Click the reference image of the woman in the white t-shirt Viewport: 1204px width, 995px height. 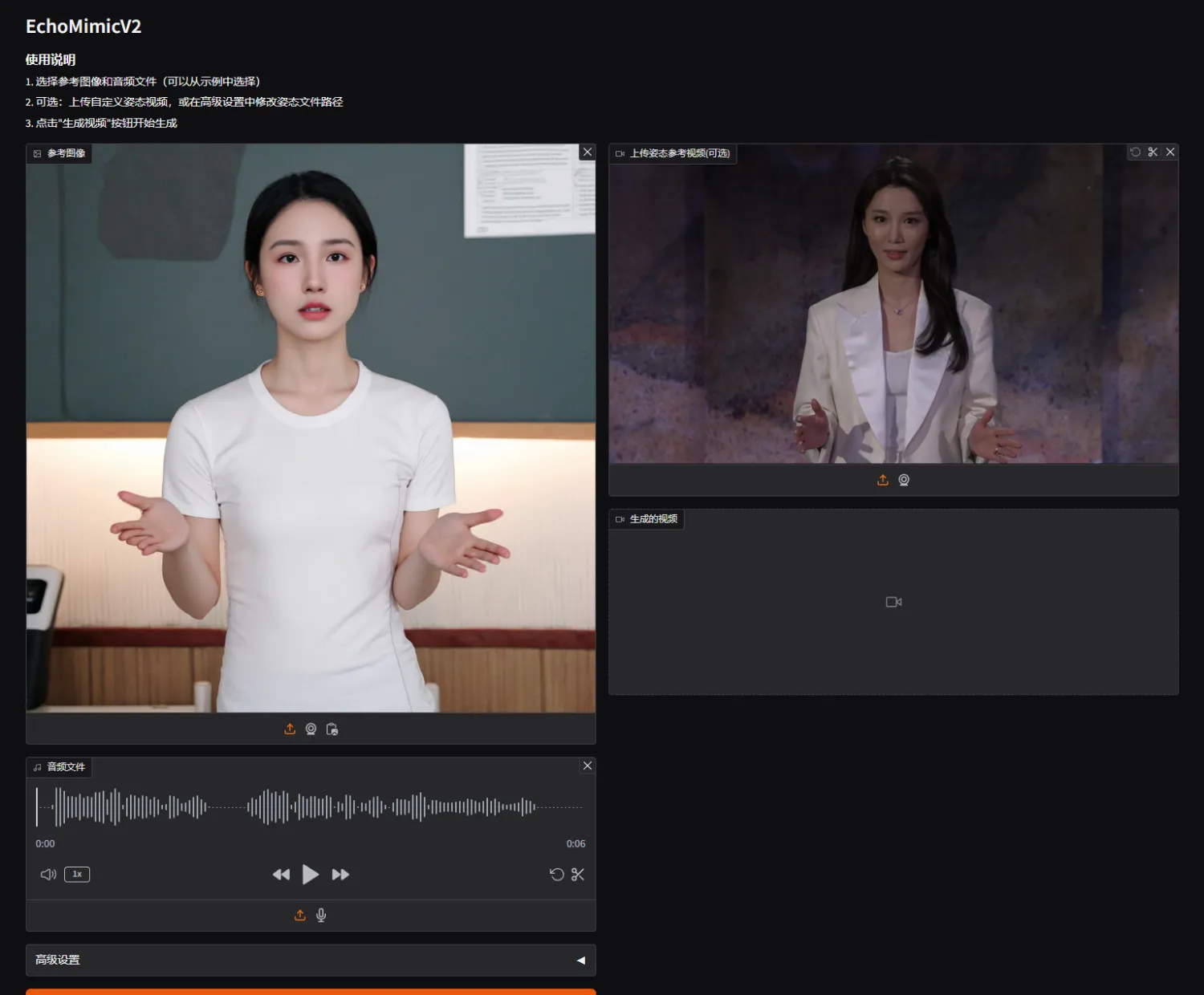click(311, 428)
